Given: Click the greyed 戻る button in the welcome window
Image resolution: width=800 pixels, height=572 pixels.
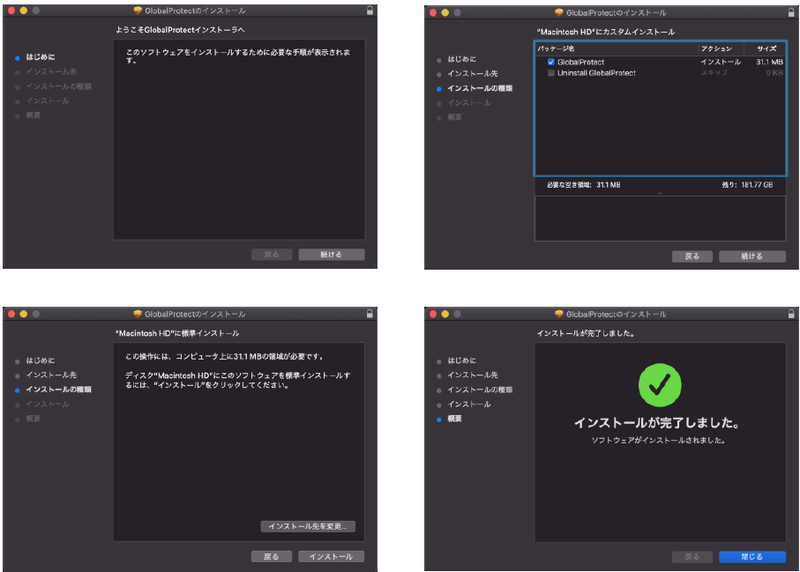Looking at the screenshot, I should pyautogui.click(x=271, y=254).
